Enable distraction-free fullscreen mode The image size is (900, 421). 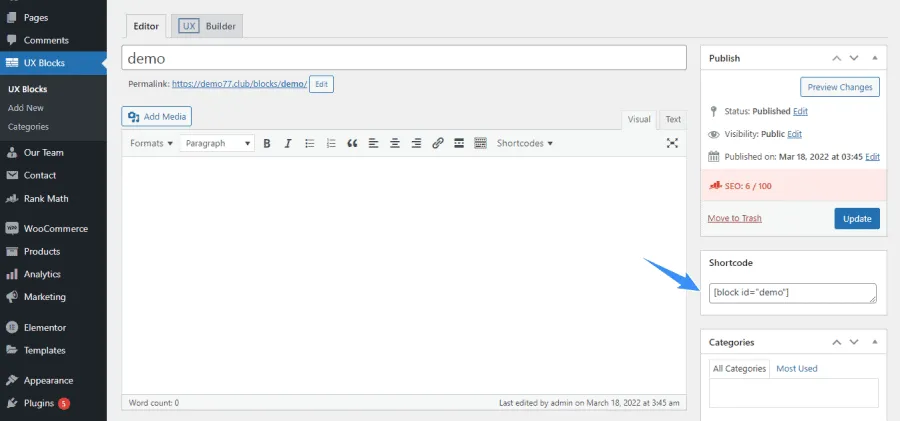(673, 143)
